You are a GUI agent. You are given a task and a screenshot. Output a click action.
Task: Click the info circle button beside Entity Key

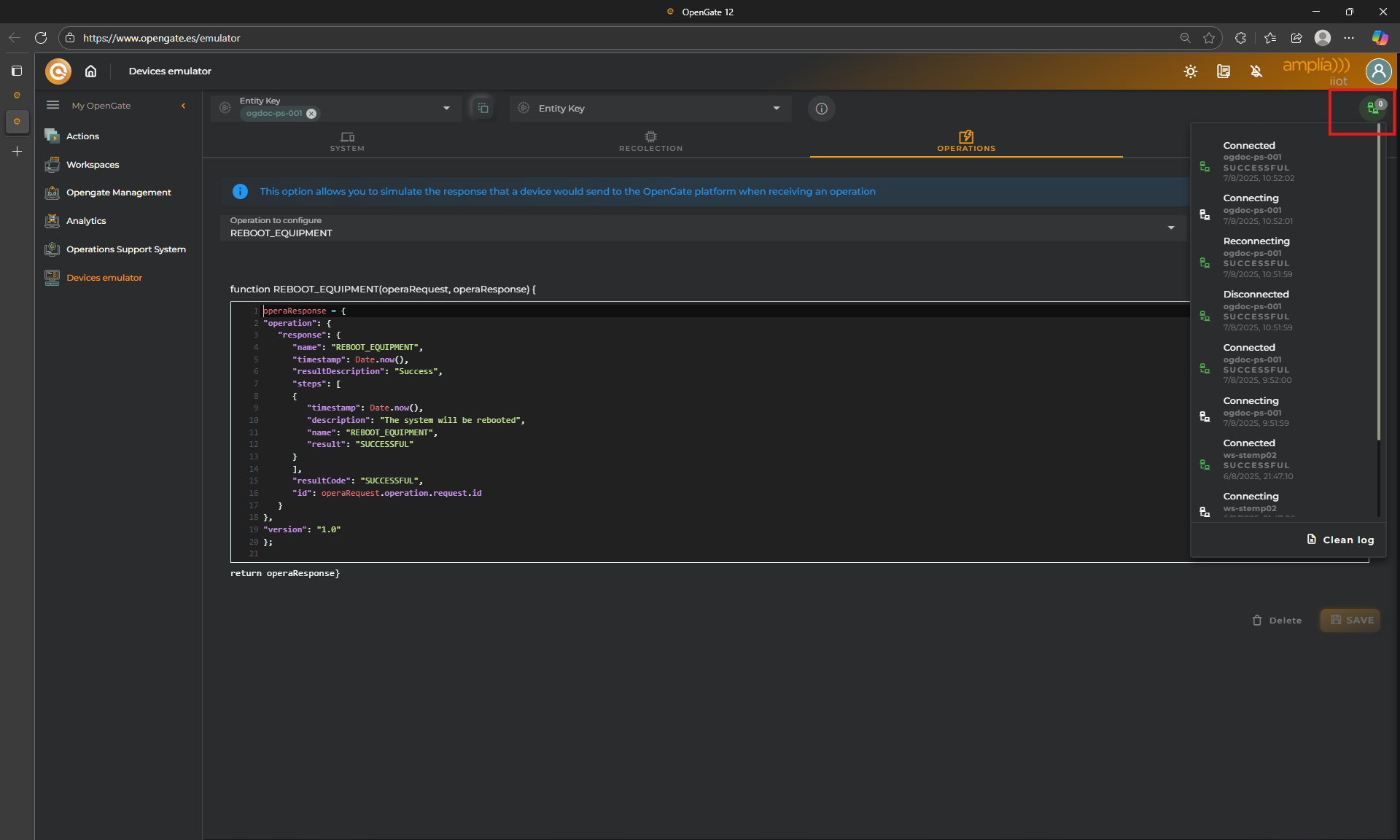pyautogui.click(x=821, y=109)
